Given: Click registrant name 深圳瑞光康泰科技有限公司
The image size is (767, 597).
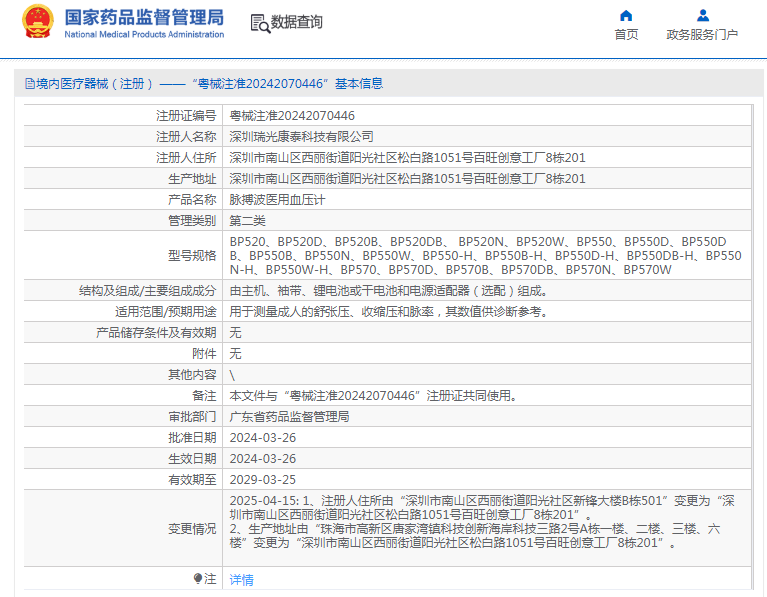Looking at the screenshot, I should pos(301,137).
